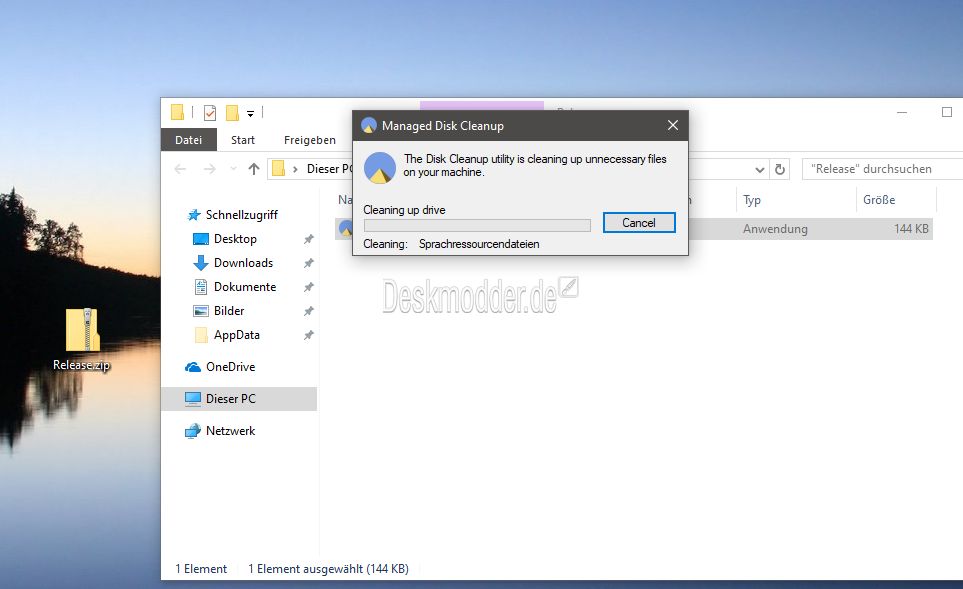This screenshot has width=963, height=589.
Task: Expand recent locations dropdown next to forward arrow
Action: pos(232,170)
